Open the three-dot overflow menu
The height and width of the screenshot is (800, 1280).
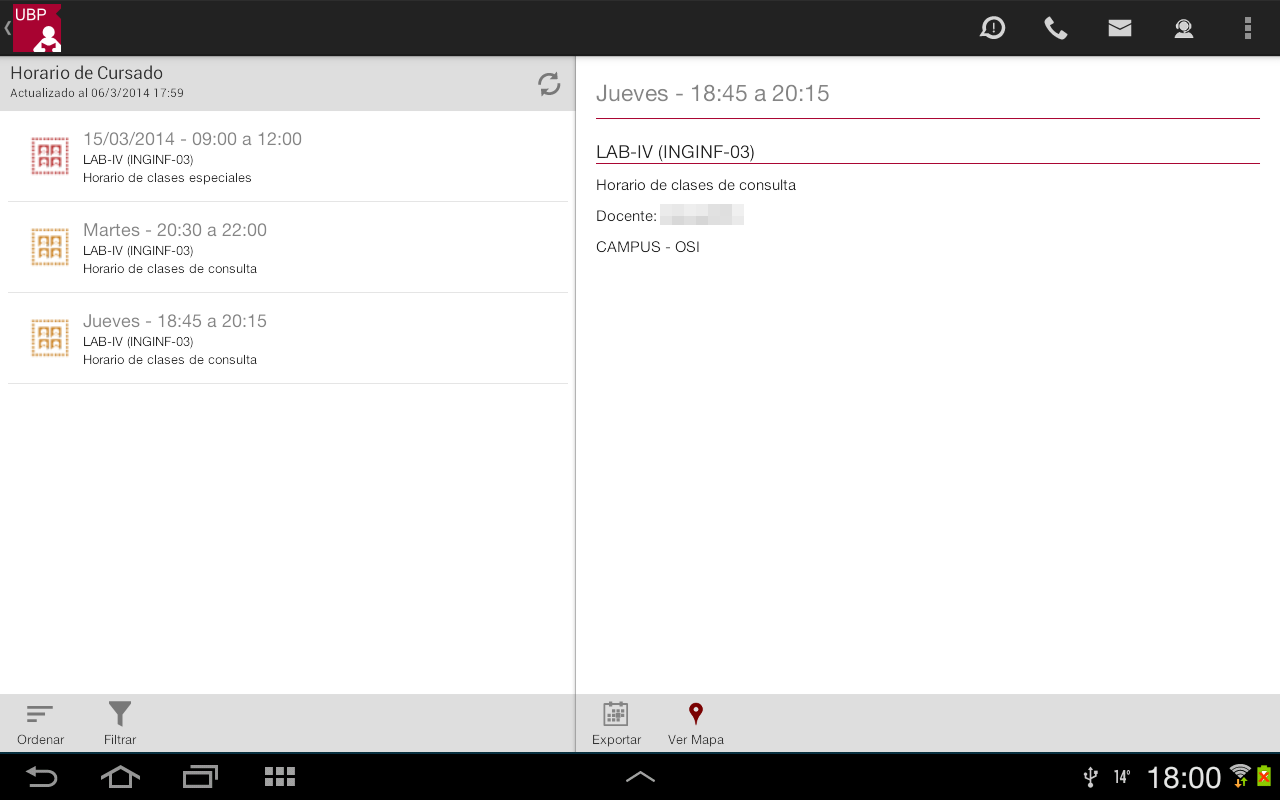1248,28
